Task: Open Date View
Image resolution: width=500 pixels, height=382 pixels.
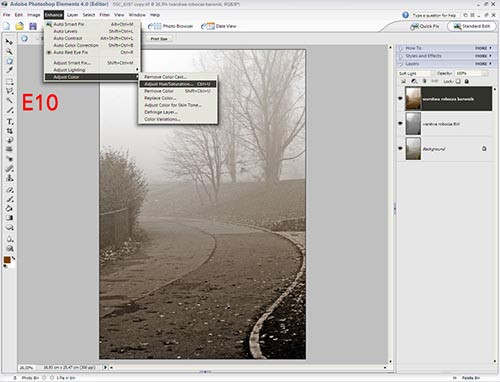Action: [219, 26]
